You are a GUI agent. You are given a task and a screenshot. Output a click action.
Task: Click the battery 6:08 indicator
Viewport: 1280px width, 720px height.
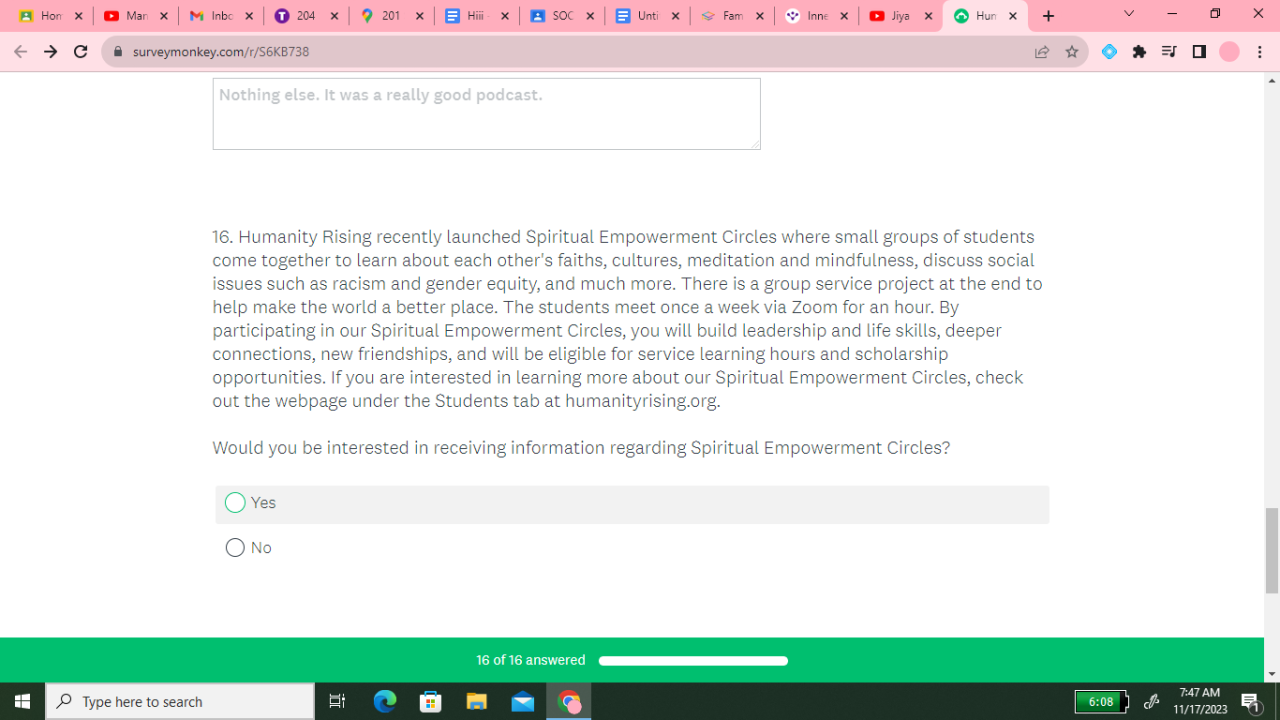[1102, 701]
